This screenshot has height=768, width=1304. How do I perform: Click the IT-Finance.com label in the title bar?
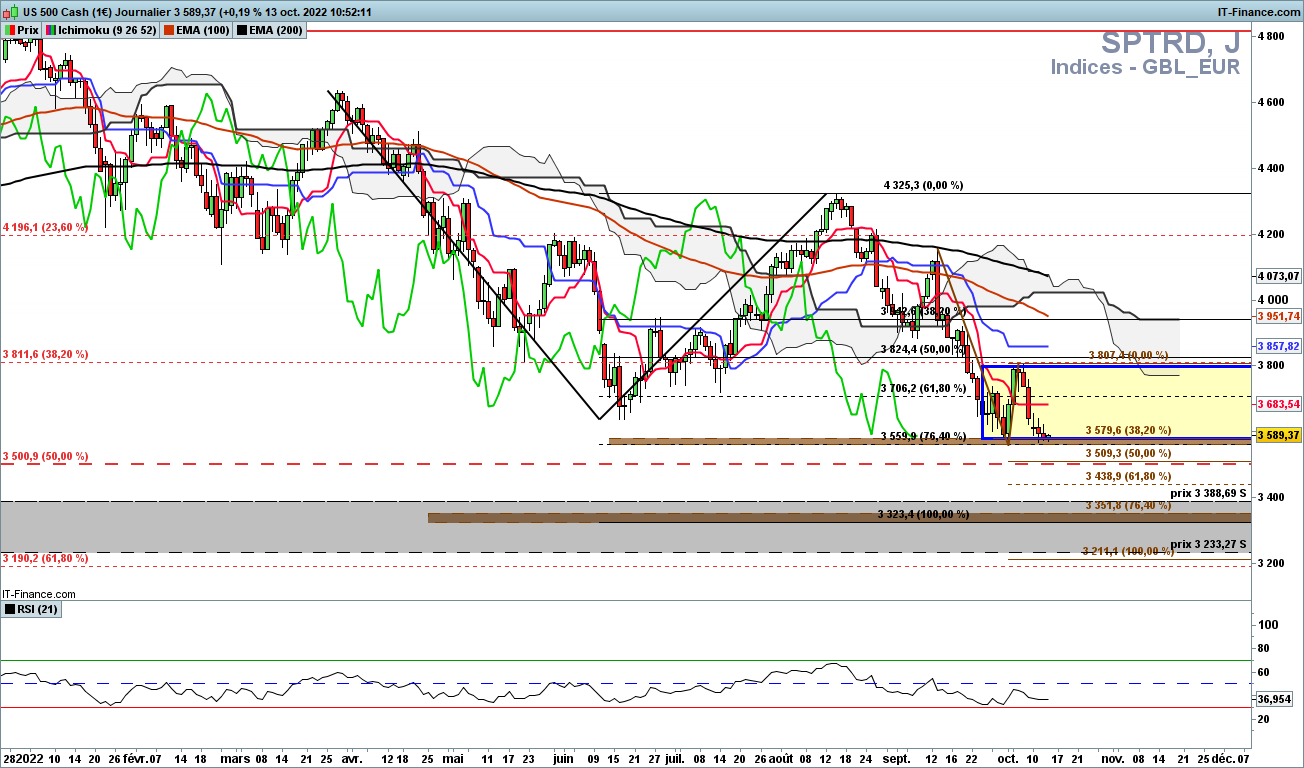(x=1258, y=12)
